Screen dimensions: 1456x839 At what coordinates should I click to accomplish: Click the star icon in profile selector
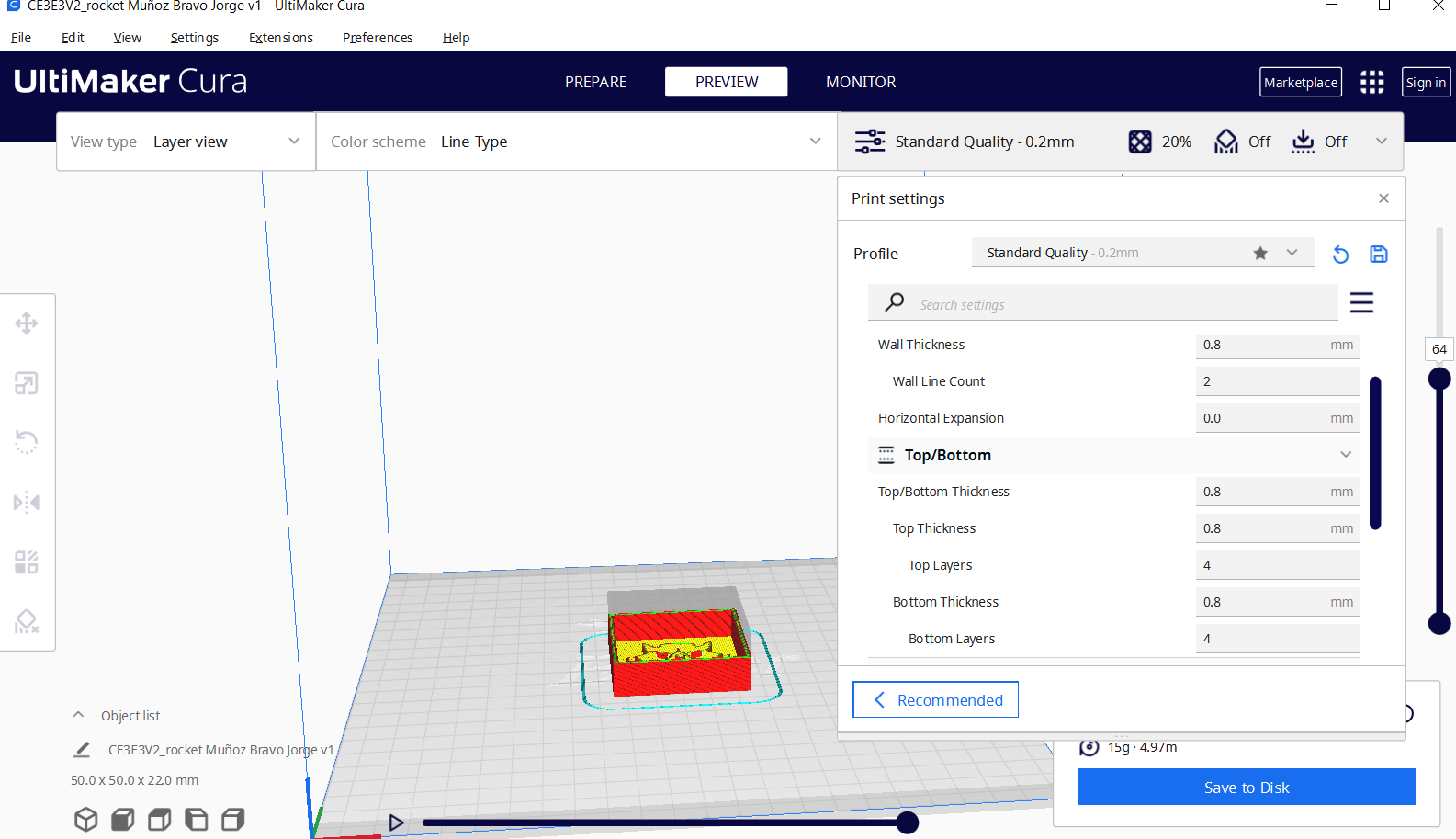1260,253
